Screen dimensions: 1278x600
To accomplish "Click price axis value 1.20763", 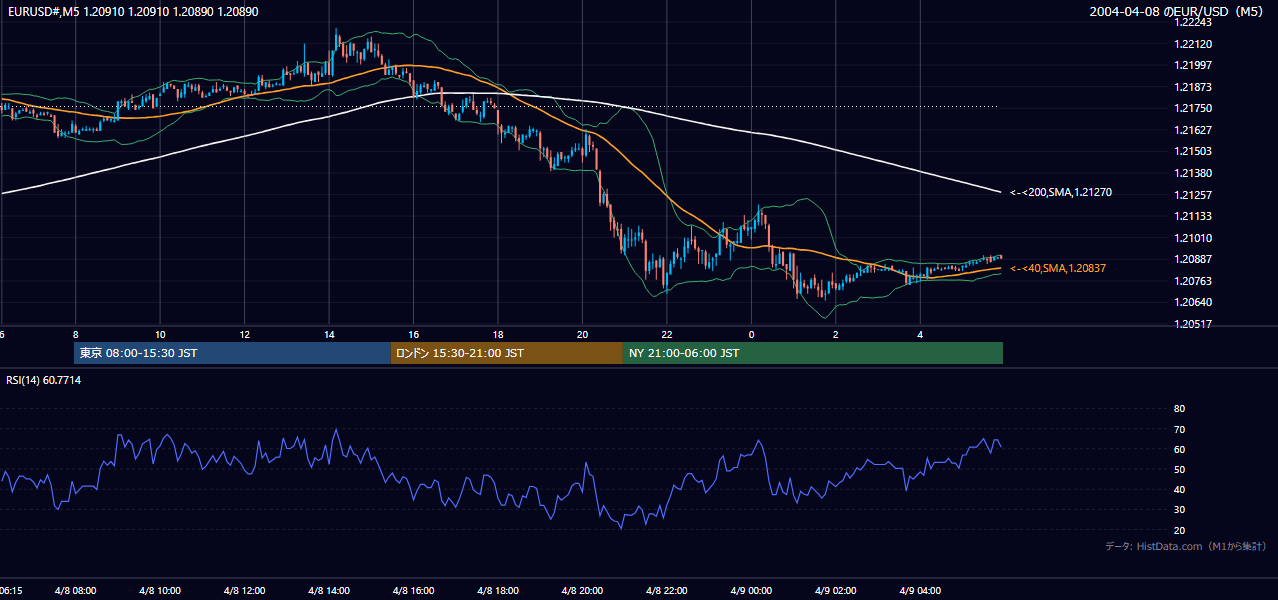I will point(1193,281).
